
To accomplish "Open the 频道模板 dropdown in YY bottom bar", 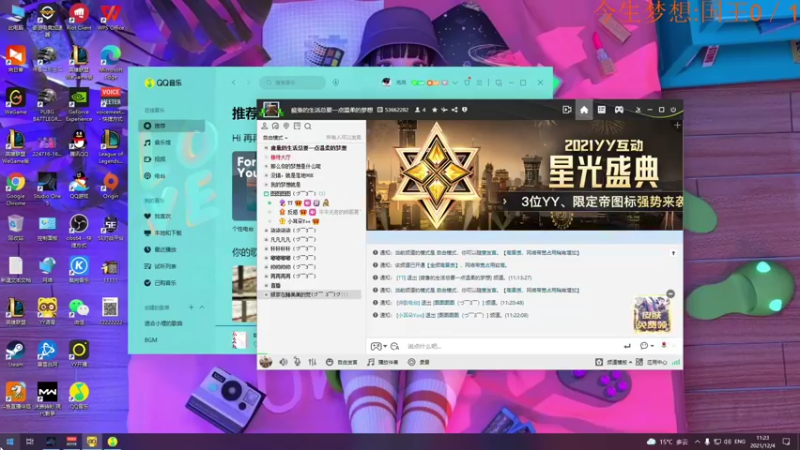I will pyautogui.click(x=614, y=362).
